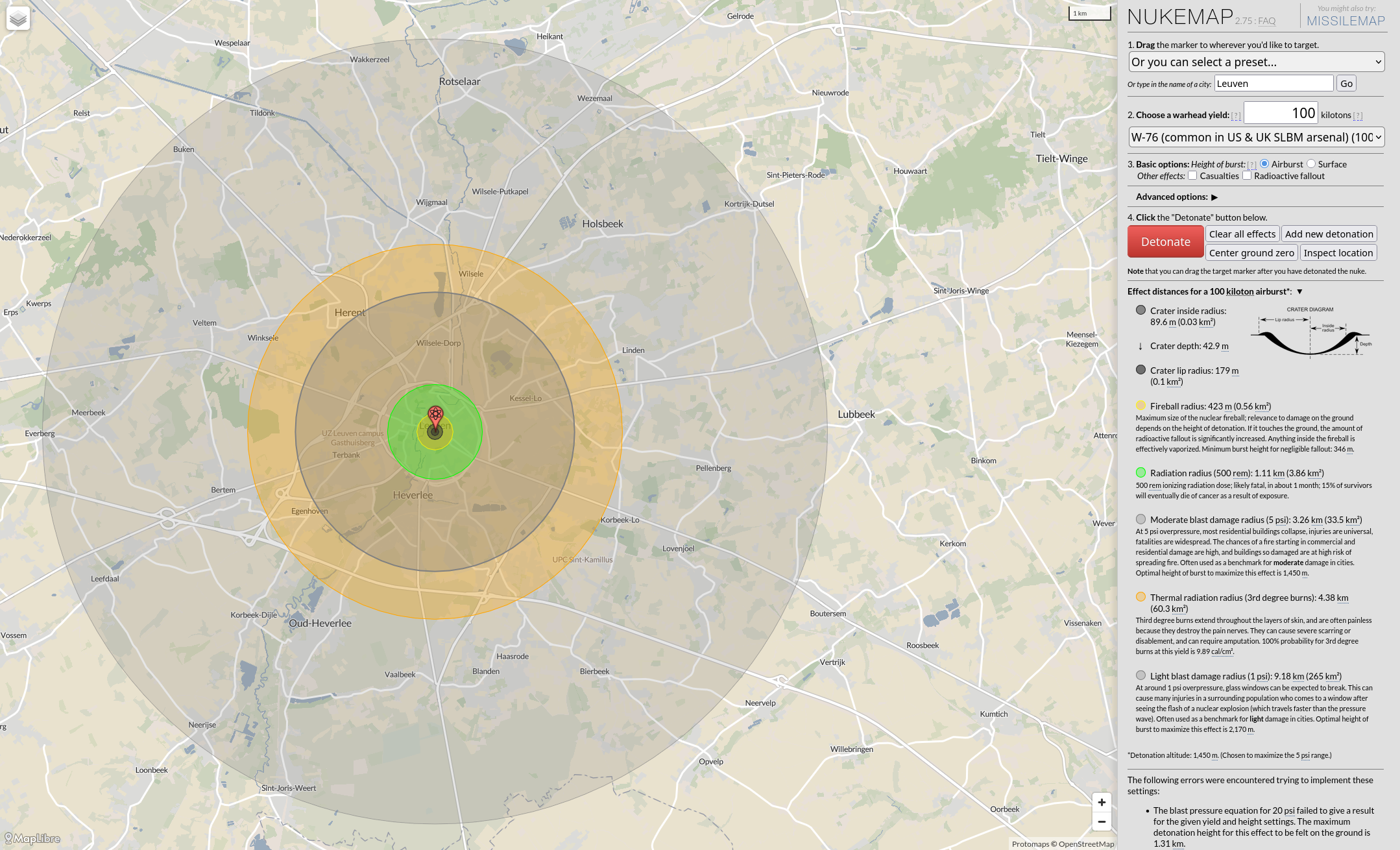1400x850 pixels.
Task: Open the W-76 warhead selection dropdown
Action: pyautogui.click(x=1255, y=137)
